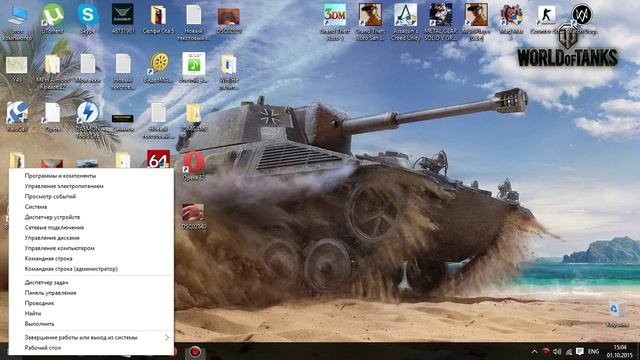Expand Завершение работы или выход из системы
The image size is (640, 360).
click(x=91, y=338)
